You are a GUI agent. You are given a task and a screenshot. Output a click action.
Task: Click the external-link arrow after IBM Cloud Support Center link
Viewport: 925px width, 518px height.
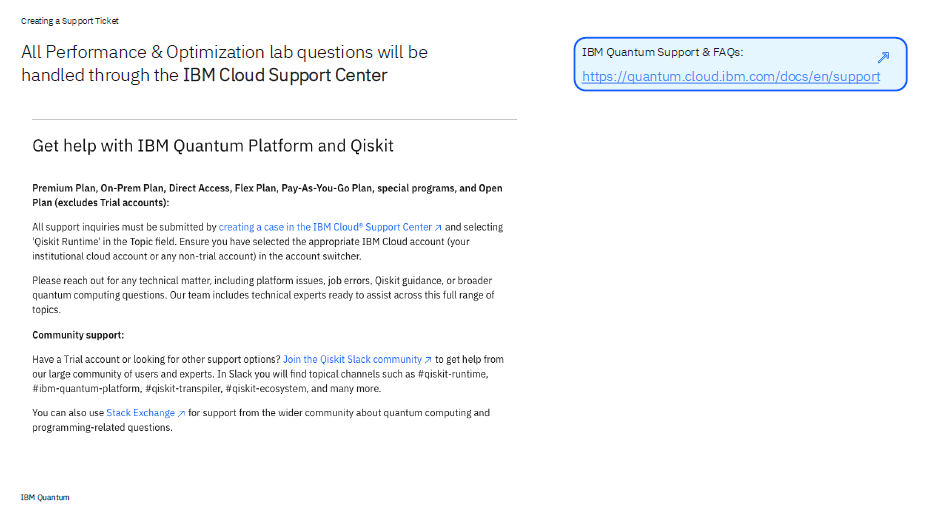[x=438, y=228]
